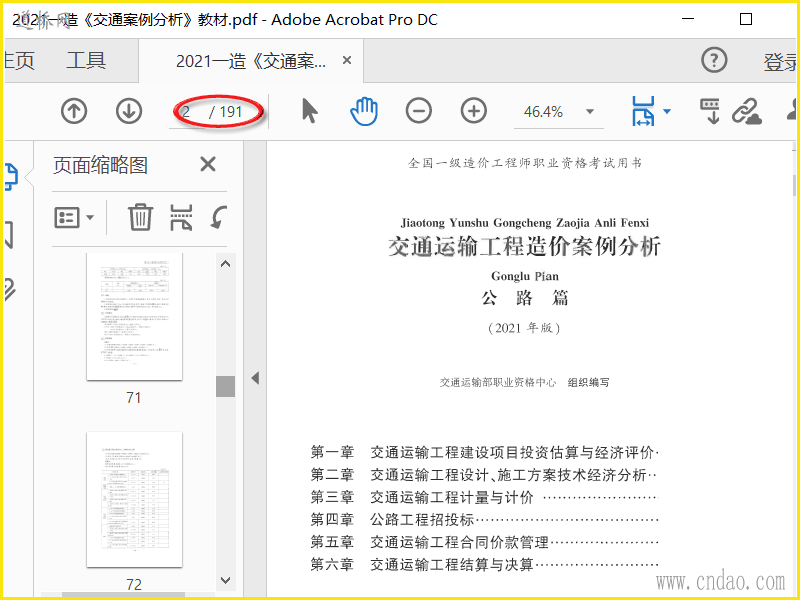This screenshot has width=800, height=600.
Task: Click the scrolling mode toolbar icon
Action: pyautogui.click(x=710, y=111)
